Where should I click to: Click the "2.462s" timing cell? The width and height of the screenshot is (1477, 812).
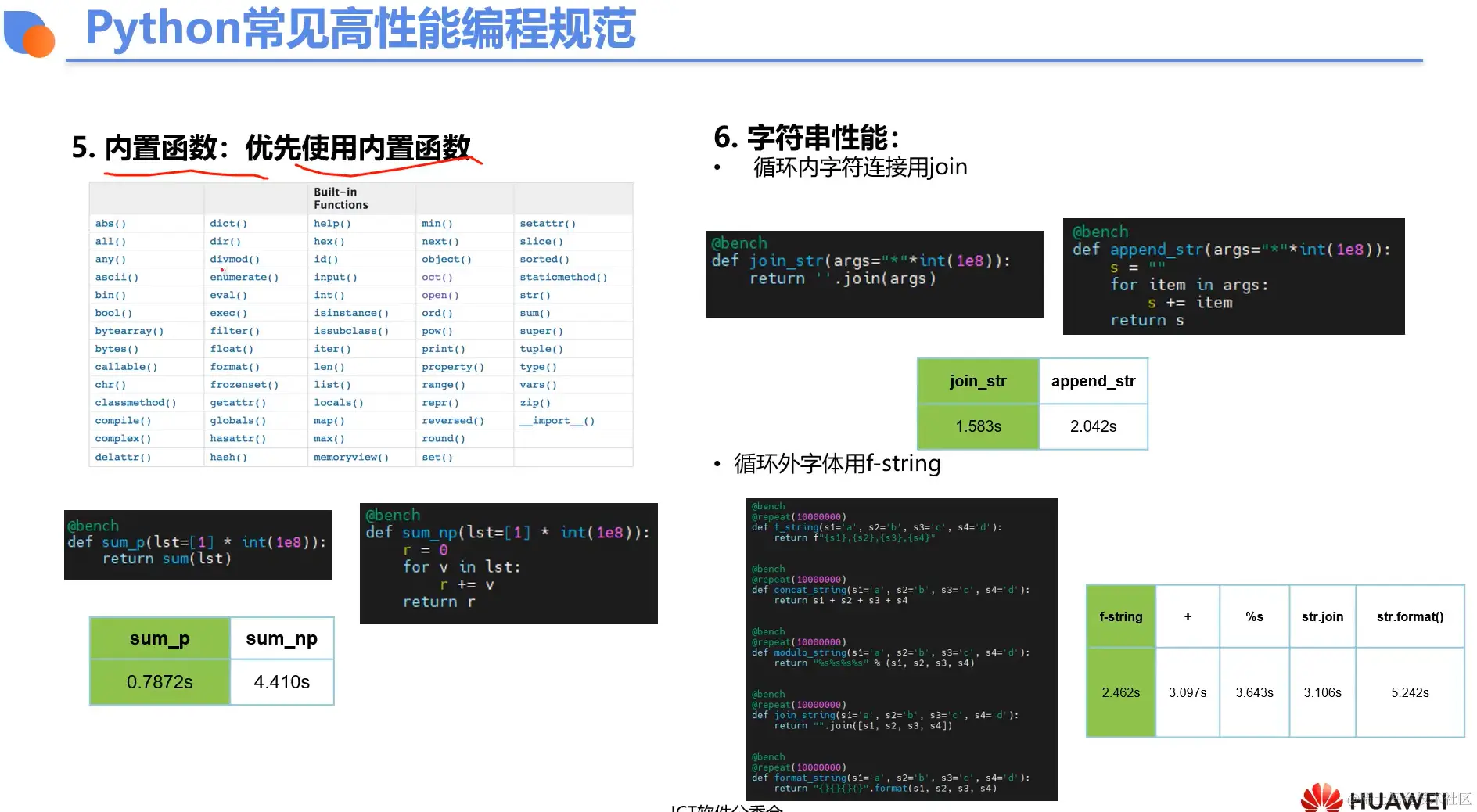1121,692
